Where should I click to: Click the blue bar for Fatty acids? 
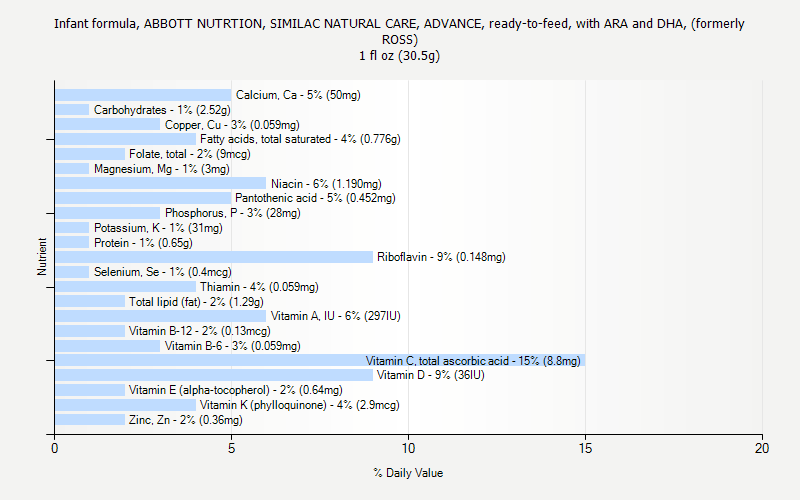point(126,139)
